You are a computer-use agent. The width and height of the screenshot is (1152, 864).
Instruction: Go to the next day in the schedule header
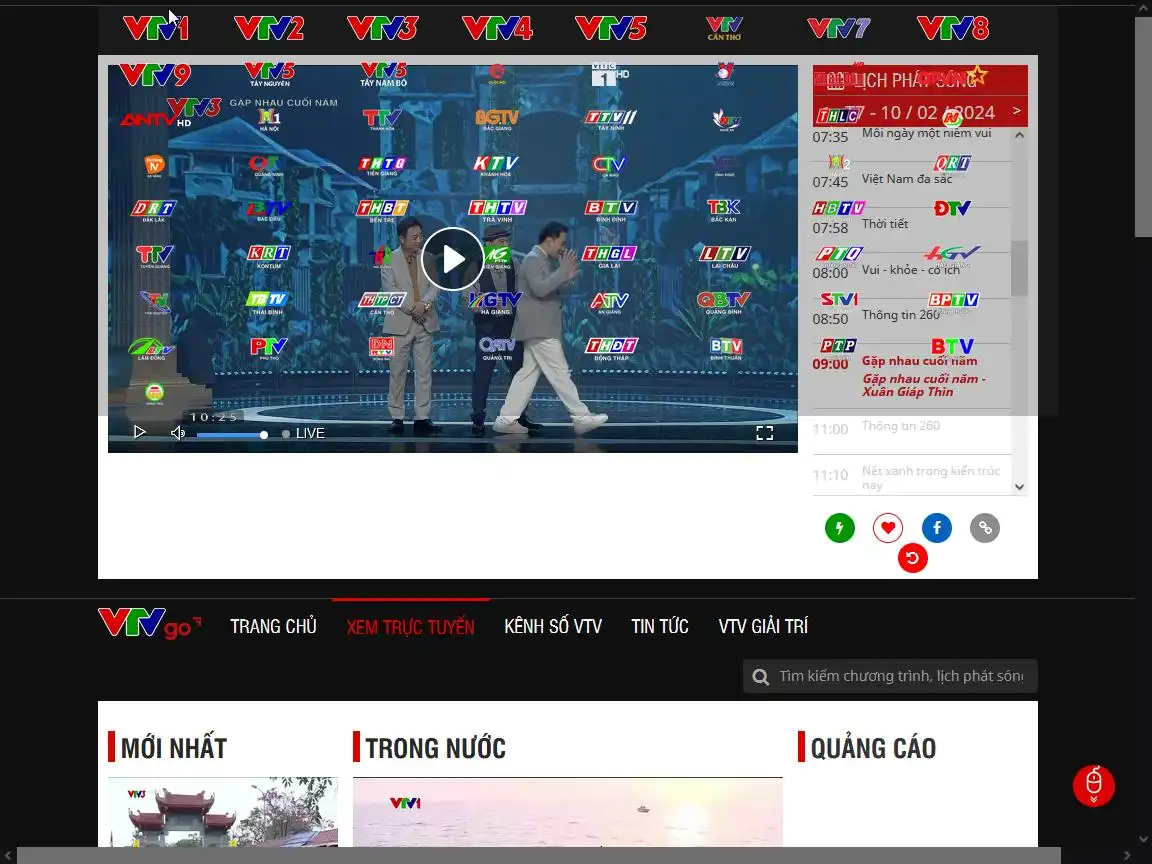click(1017, 111)
